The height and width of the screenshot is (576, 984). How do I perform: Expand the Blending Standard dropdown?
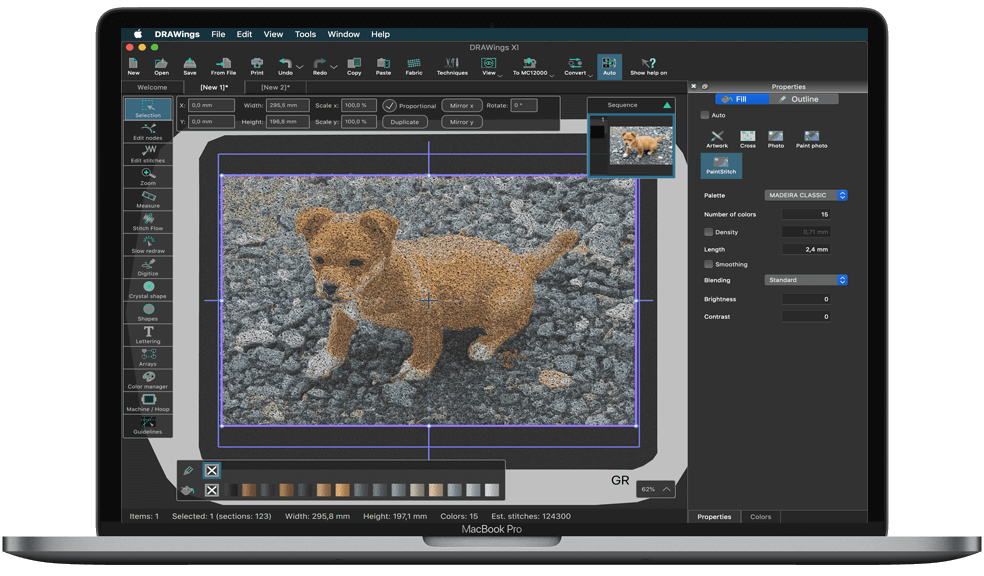pyautogui.click(x=805, y=280)
